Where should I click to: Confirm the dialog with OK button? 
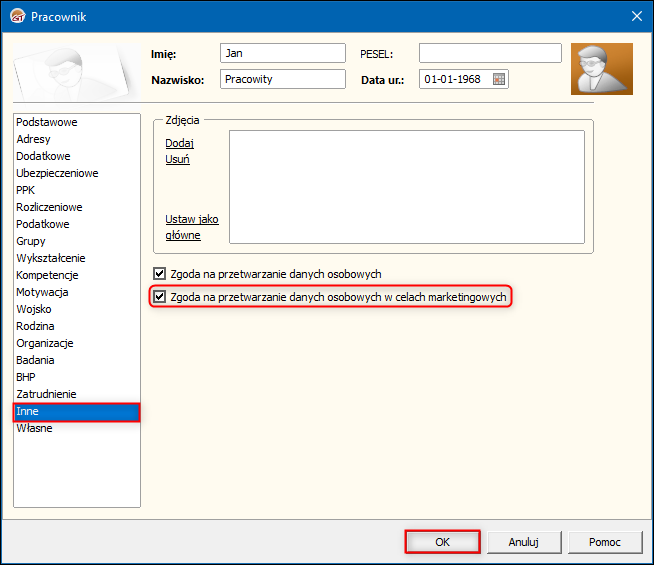point(443,542)
